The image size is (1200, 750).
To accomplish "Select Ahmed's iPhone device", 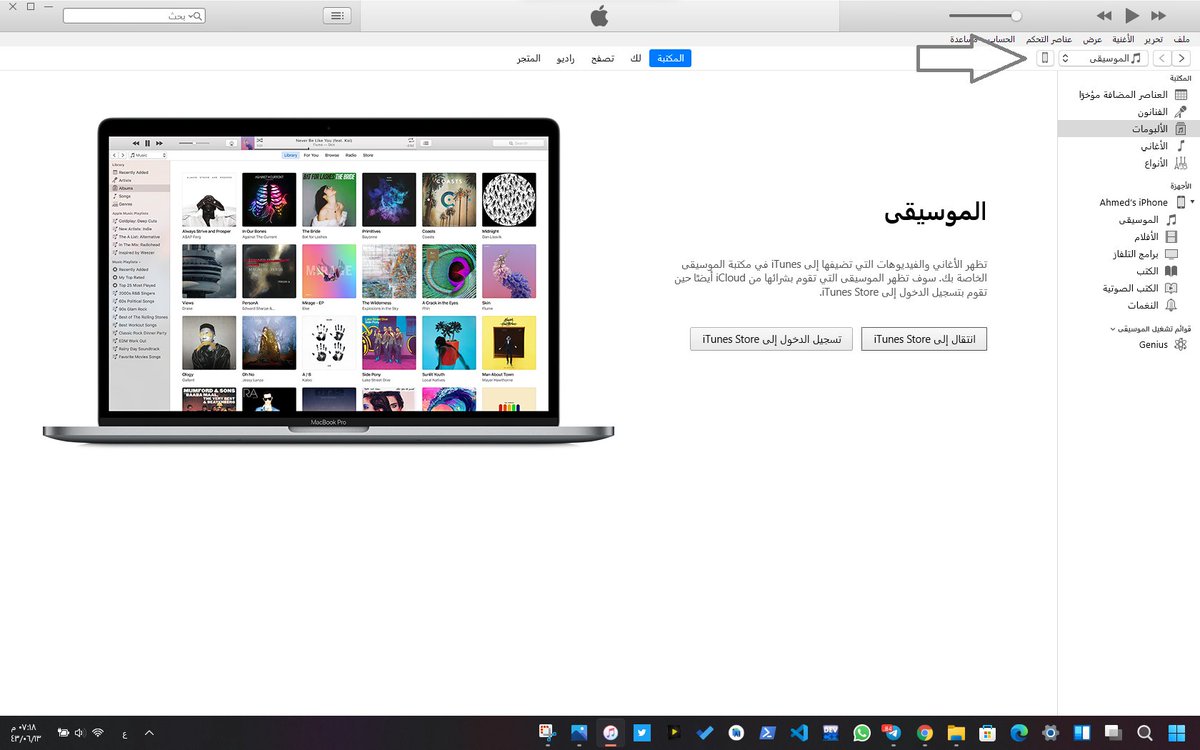I will click(x=1134, y=202).
